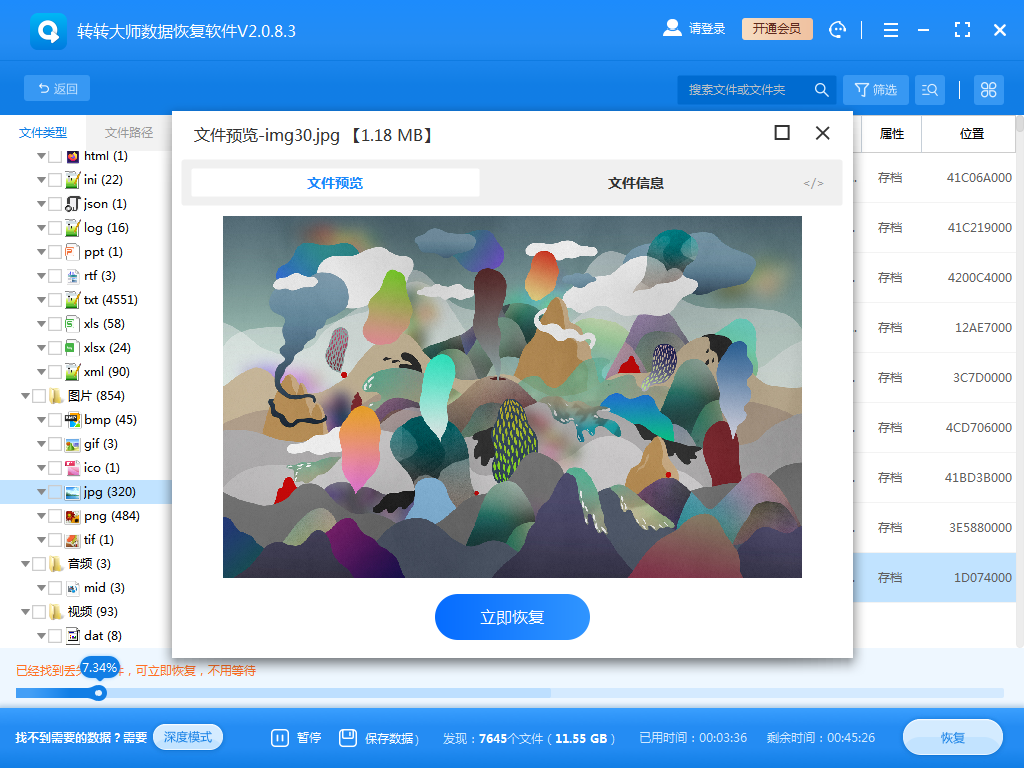Image resolution: width=1024 pixels, height=768 pixels.
Task: Select the 筛选 filter icon
Action: [875, 89]
